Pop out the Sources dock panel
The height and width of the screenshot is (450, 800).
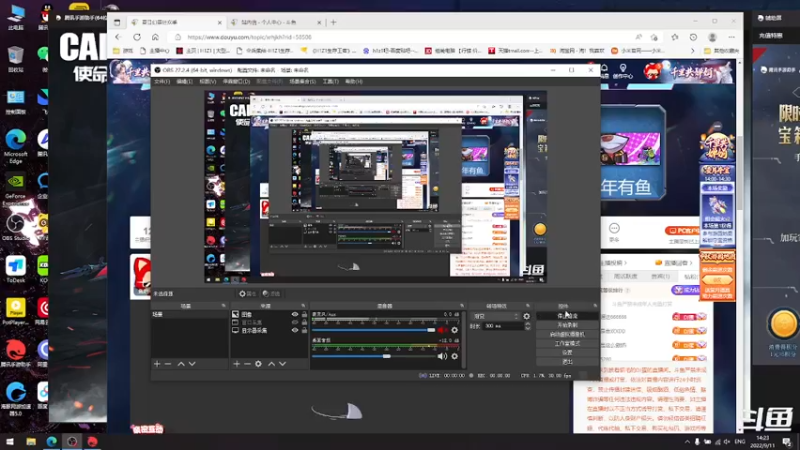[x=303, y=306]
